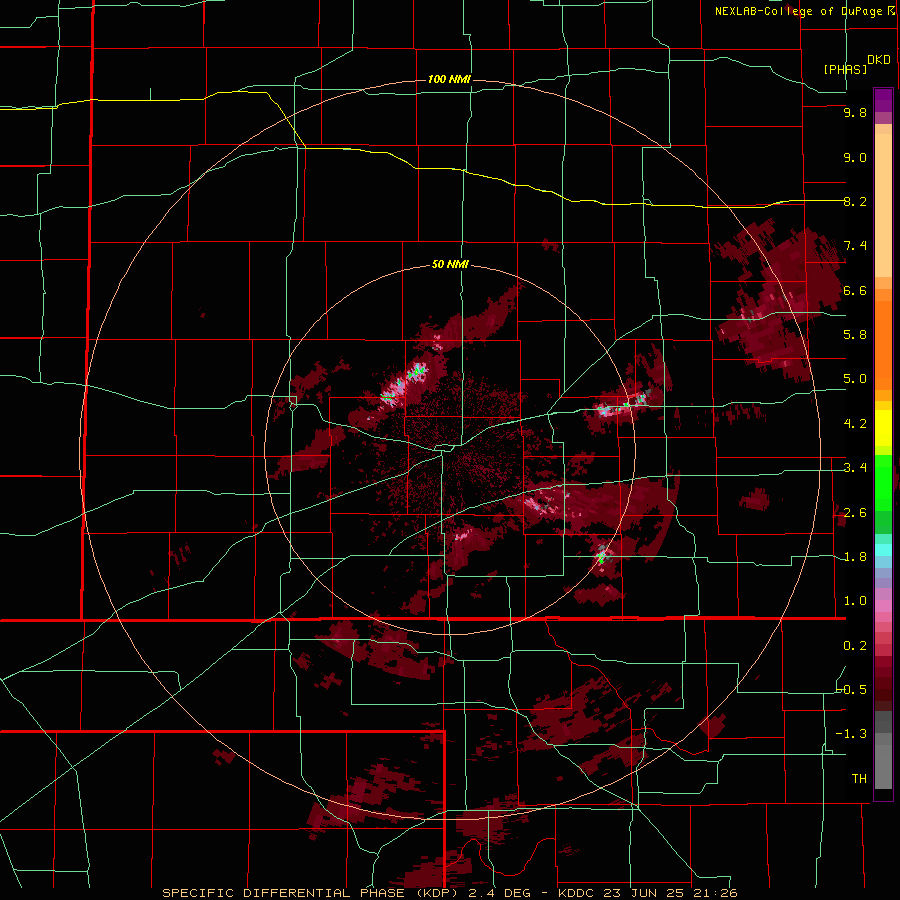Pick the orange segment of the color bar

pyautogui.click(x=883, y=340)
